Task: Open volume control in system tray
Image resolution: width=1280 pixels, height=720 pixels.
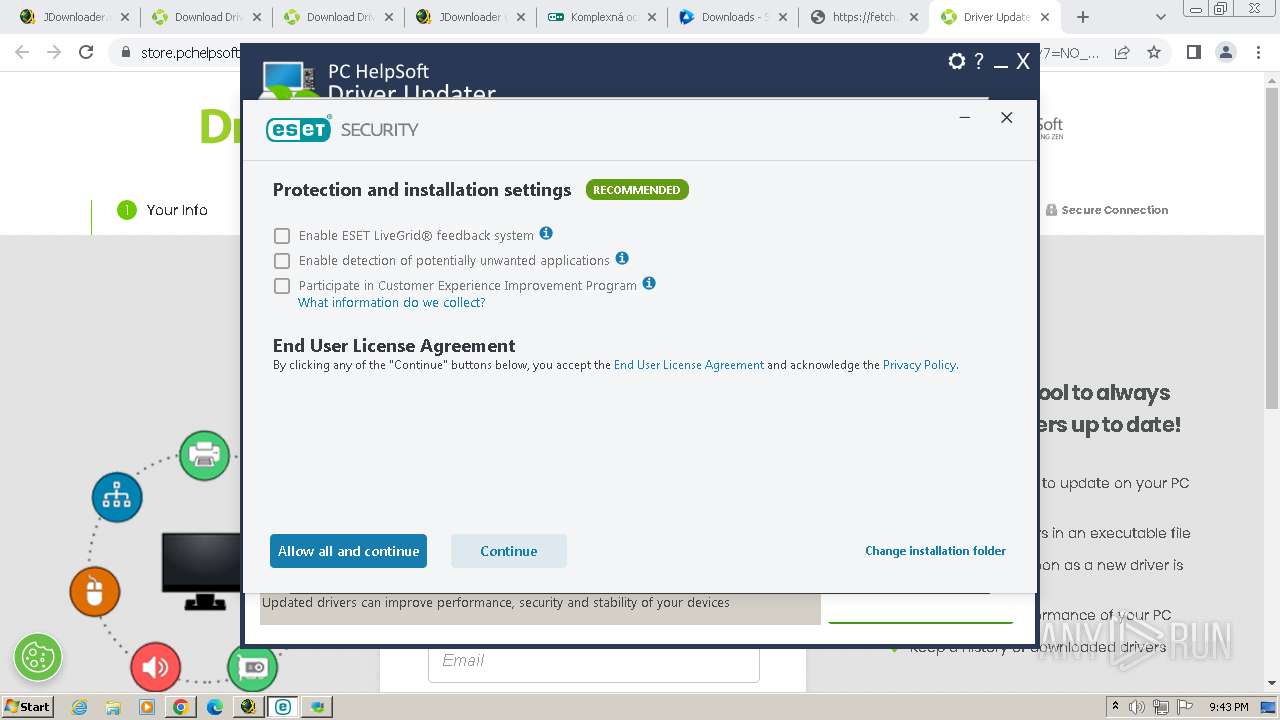Action: coord(1137,707)
